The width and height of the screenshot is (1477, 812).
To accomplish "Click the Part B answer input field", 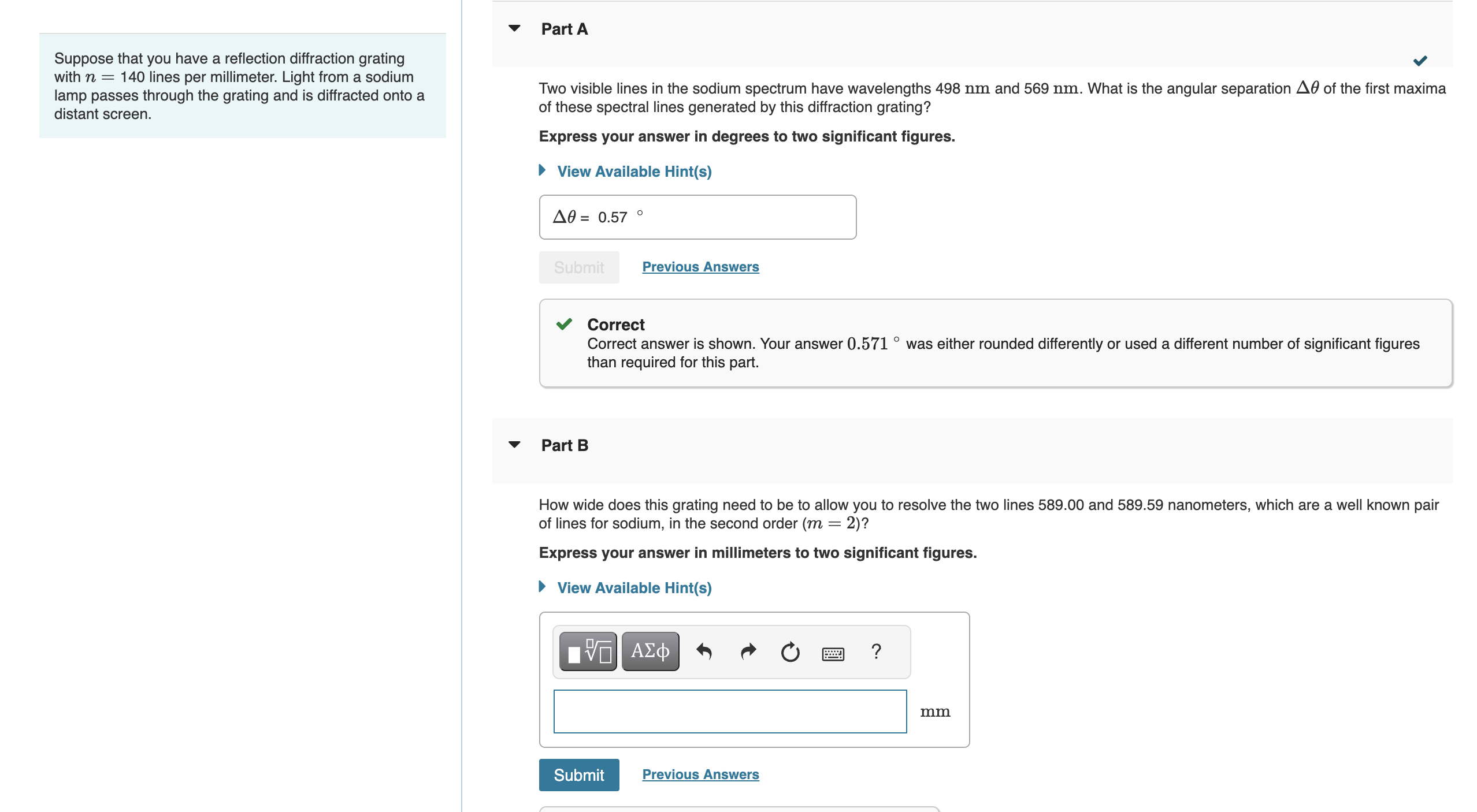I will (730, 712).
